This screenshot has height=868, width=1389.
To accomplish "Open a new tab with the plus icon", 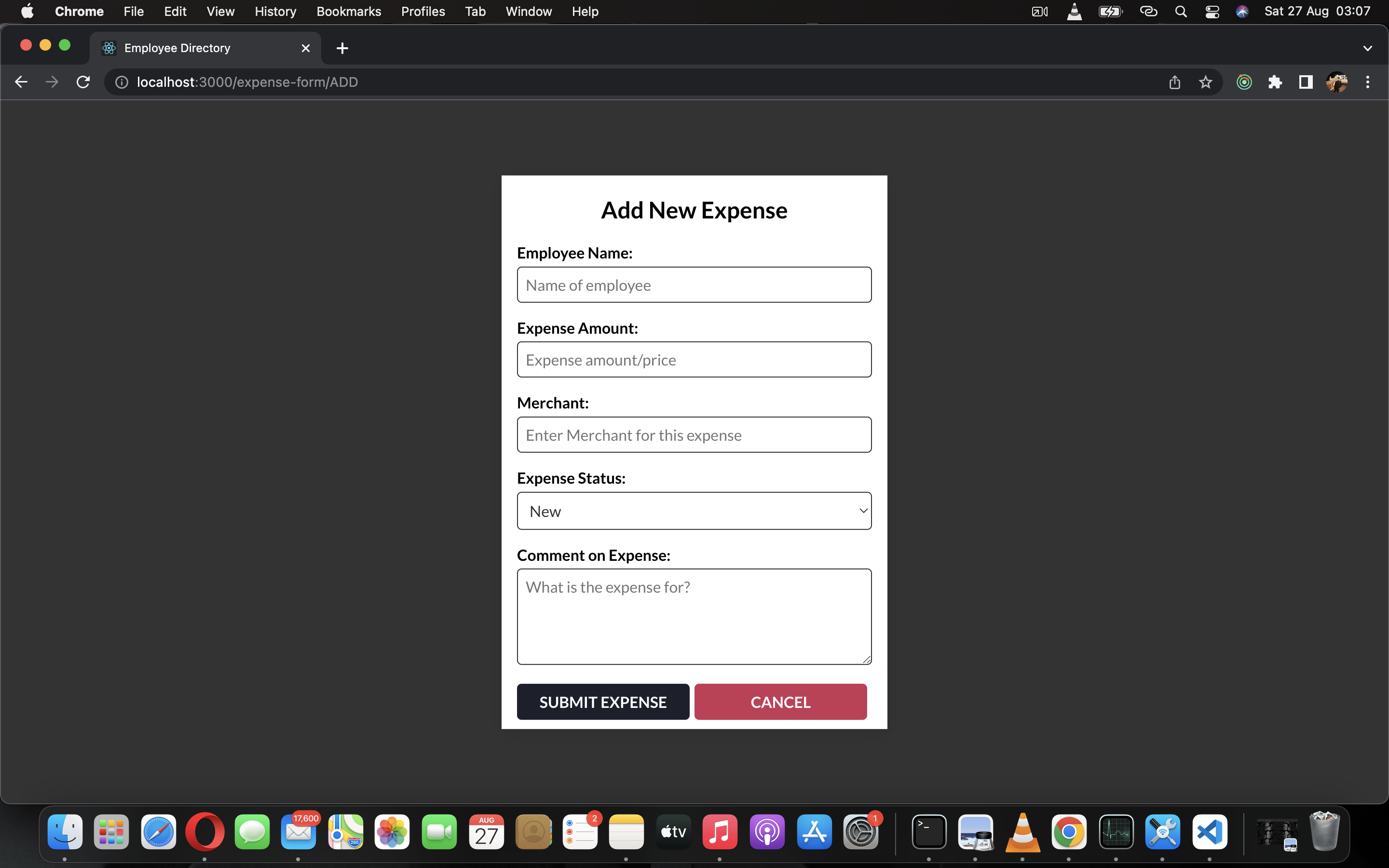I will pyautogui.click(x=341, y=48).
